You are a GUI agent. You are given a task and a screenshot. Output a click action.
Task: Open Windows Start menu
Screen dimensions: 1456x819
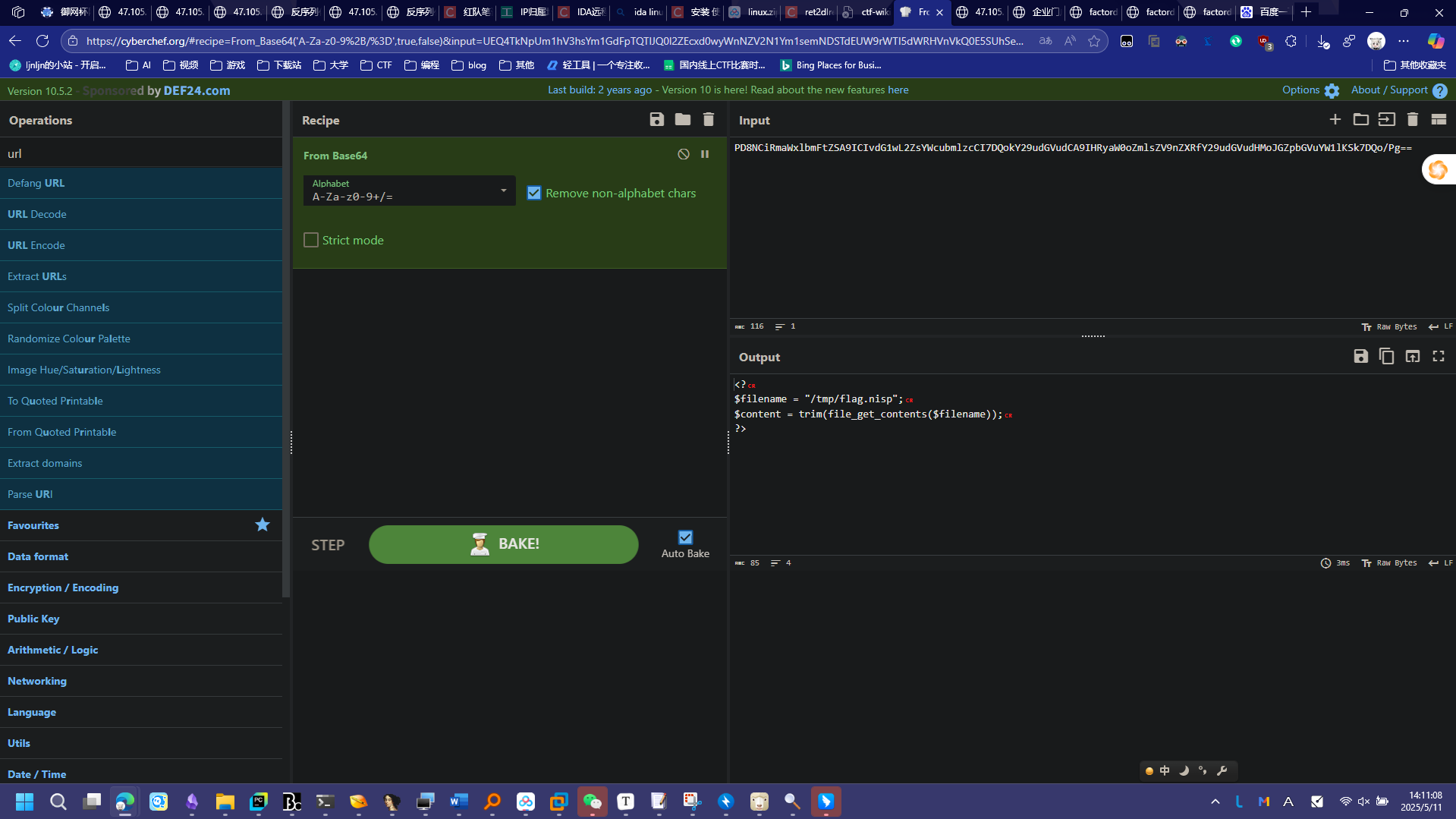coord(24,802)
